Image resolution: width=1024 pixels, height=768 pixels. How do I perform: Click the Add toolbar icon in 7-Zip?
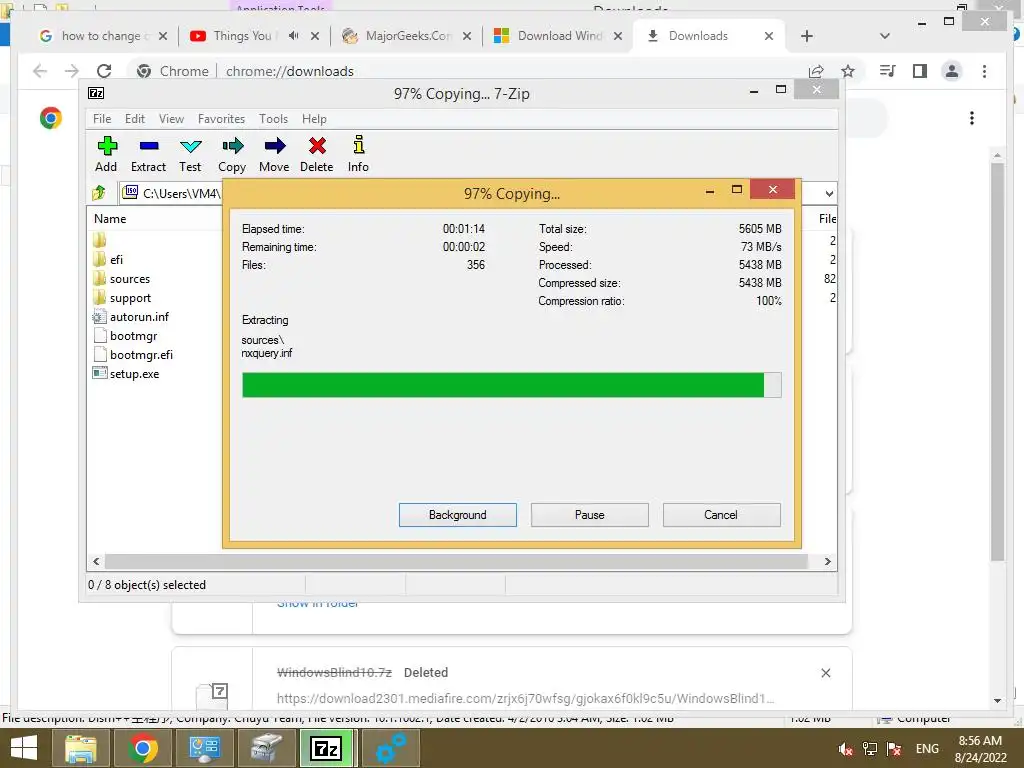coord(106,154)
